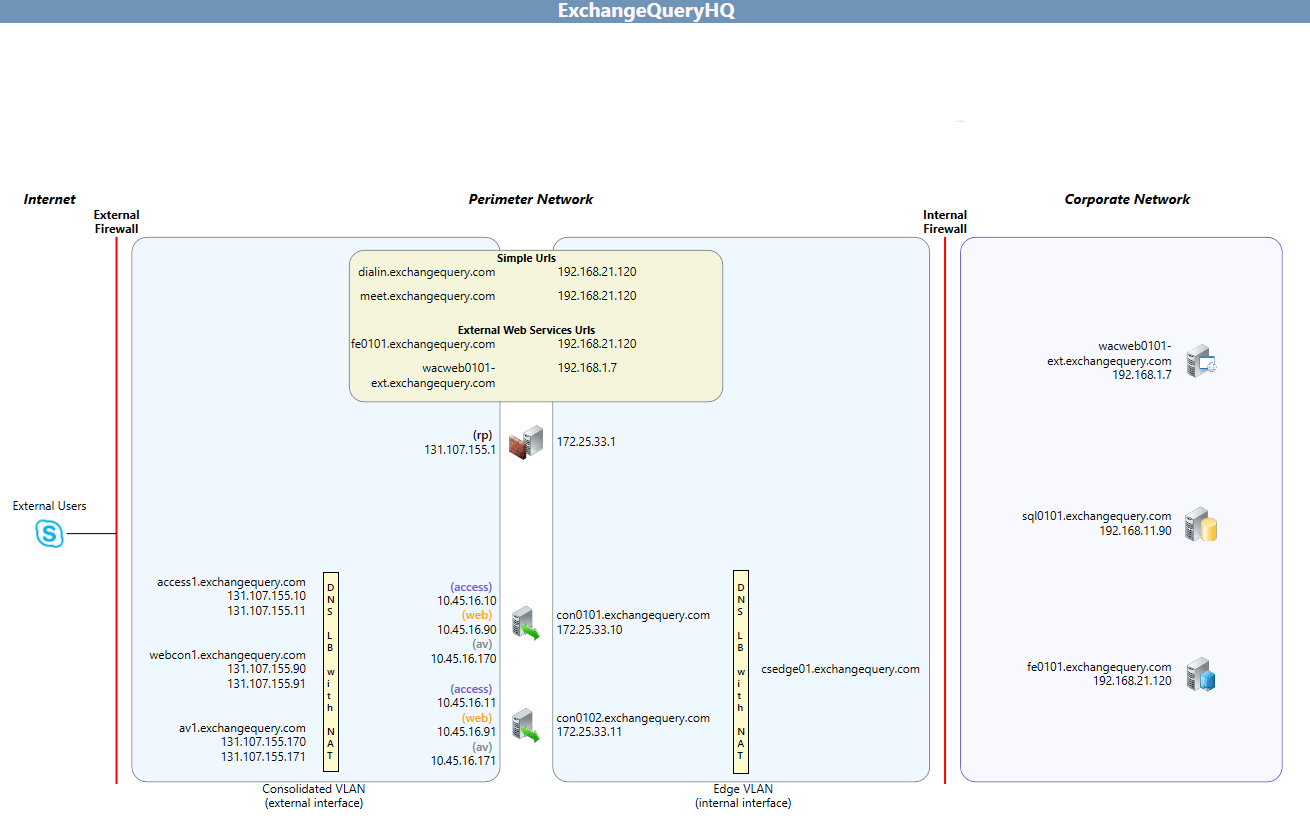This screenshot has height=830, width=1310.
Task: Click sql0101.exchangequery.com label
Action: [x=1096, y=516]
